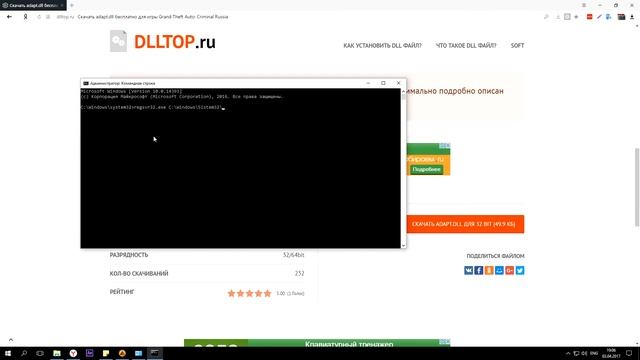Image resolution: width=640 pixels, height=360 pixels.
Task: Switch to Command Prompt taskbar icon
Action: 155,353
